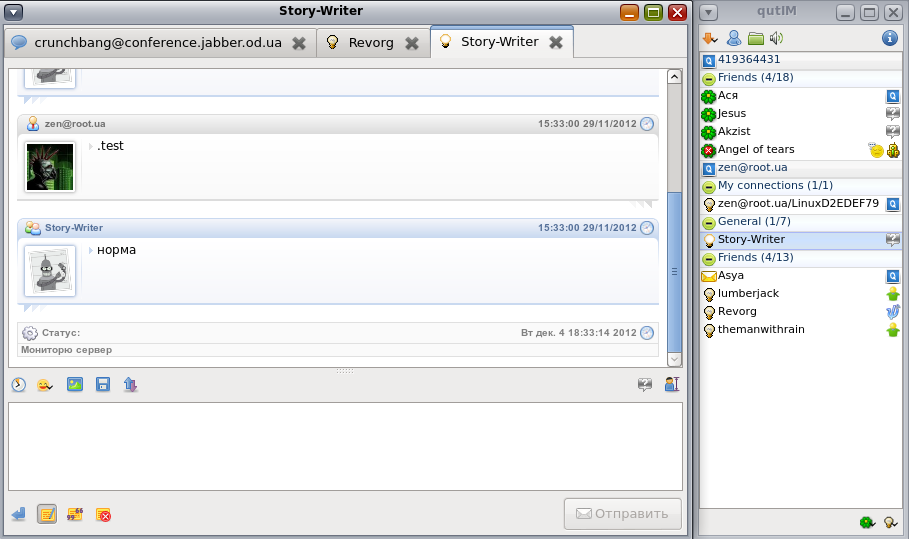Image resolution: width=909 pixels, height=539 pixels.
Task: Click the yellow smiley mood icon beside Angel of tears
Action: (876, 150)
